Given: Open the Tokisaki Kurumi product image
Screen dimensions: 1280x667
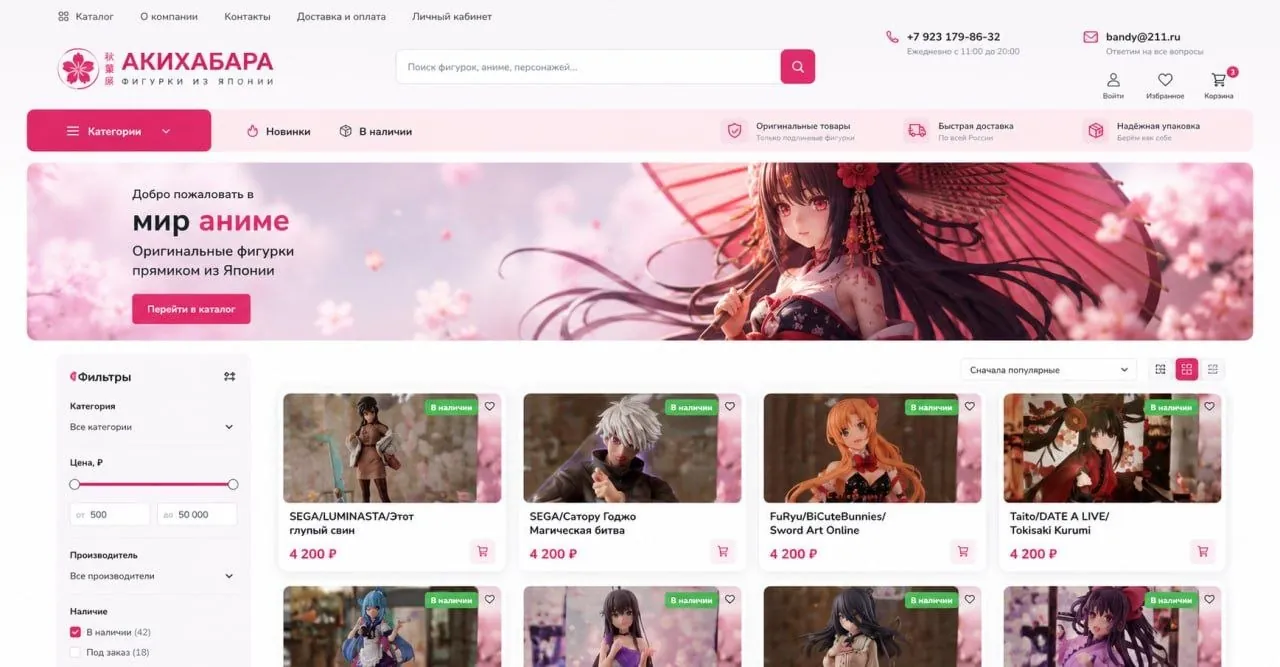Looking at the screenshot, I should pos(1112,448).
